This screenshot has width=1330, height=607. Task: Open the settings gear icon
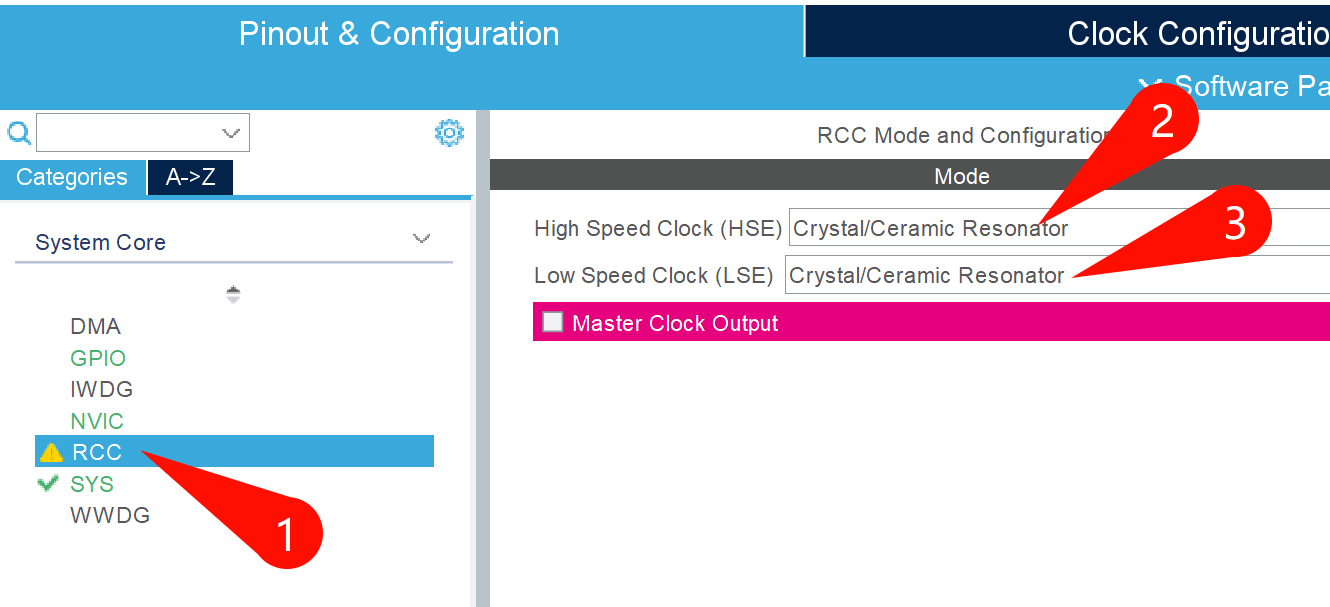[449, 133]
